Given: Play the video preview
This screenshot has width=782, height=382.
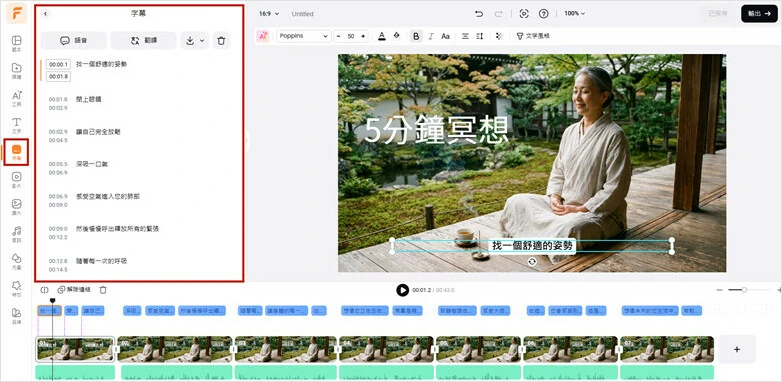Looking at the screenshot, I should [x=402, y=290].
